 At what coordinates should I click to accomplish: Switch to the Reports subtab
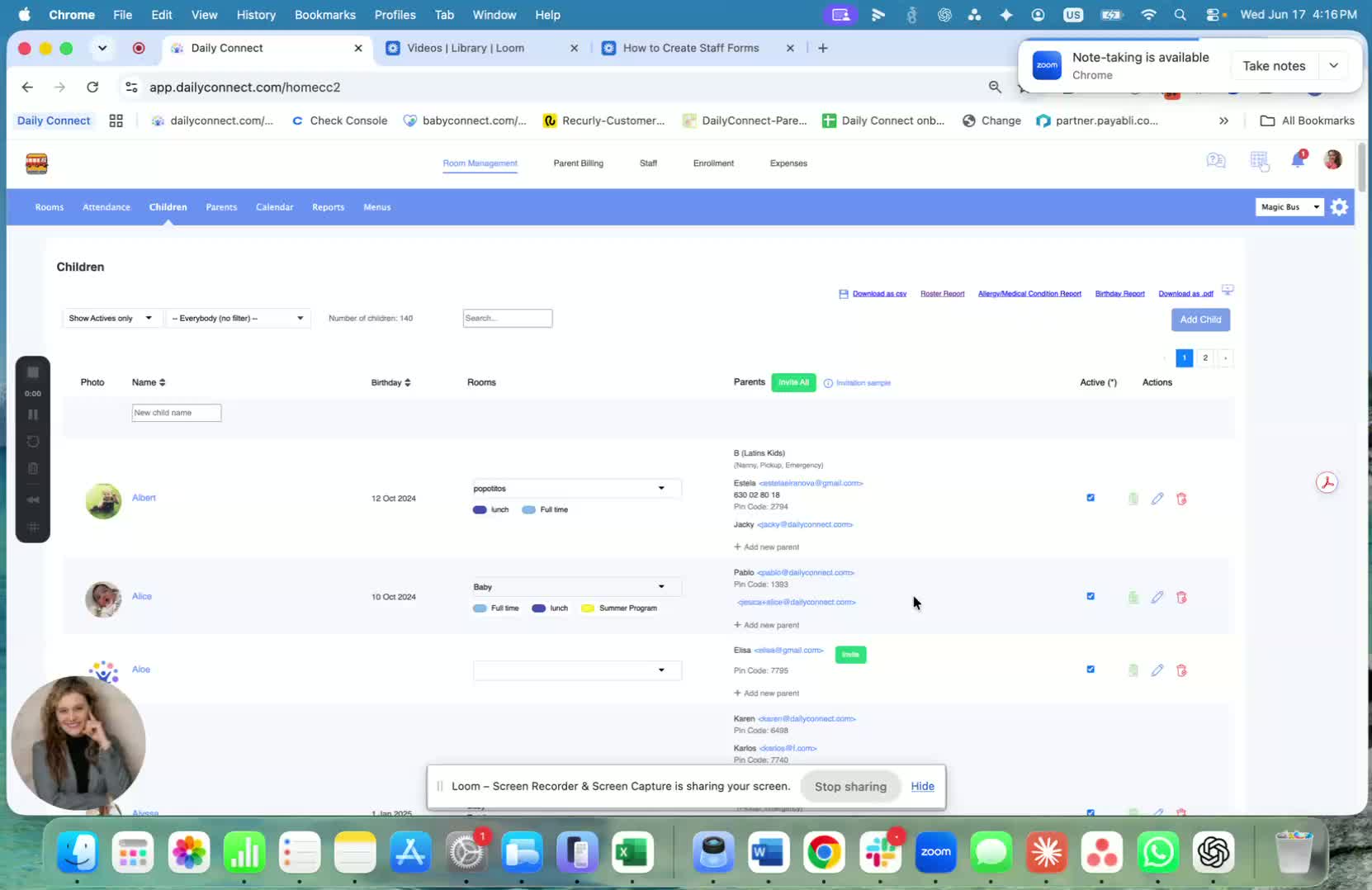coord(328,207)
